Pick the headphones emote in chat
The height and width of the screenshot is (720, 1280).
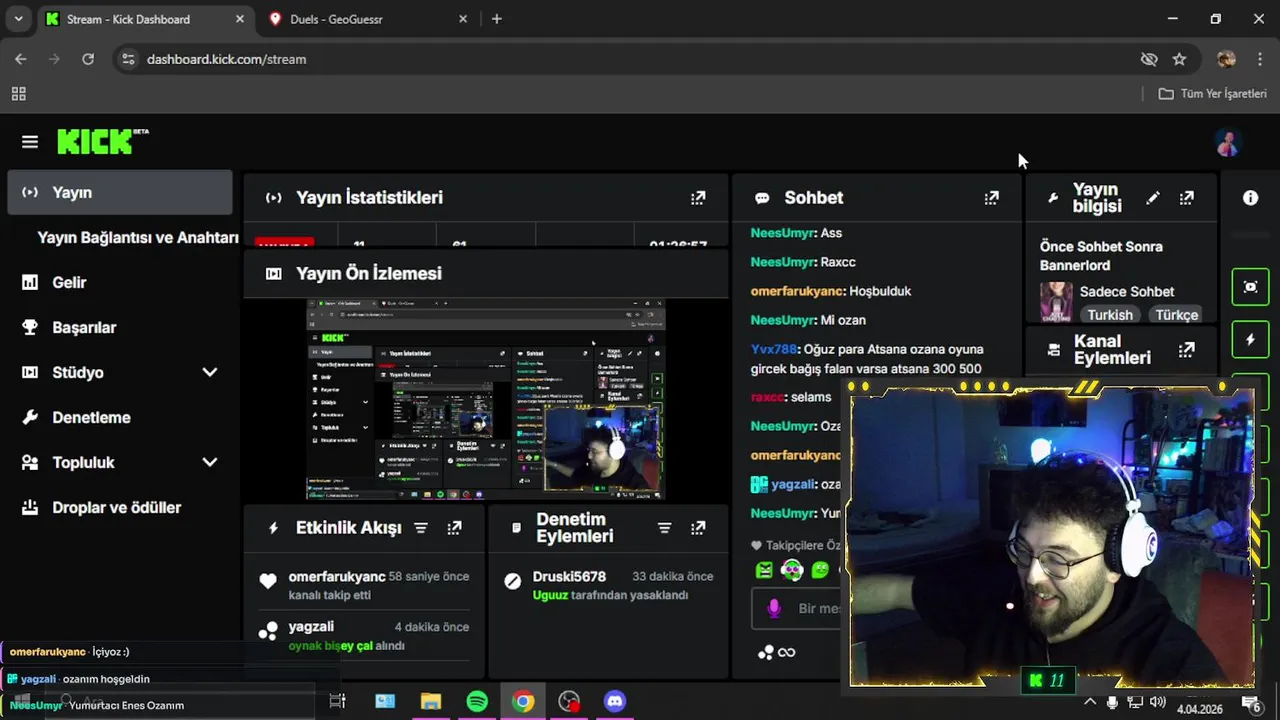[792, 570]
